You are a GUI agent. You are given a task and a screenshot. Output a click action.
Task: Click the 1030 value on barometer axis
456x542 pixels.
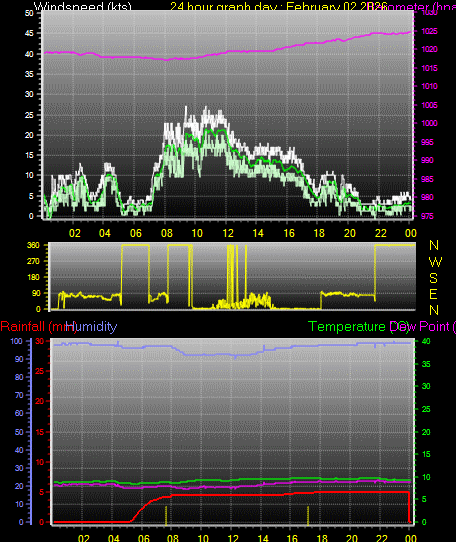[x=429, y=12]
